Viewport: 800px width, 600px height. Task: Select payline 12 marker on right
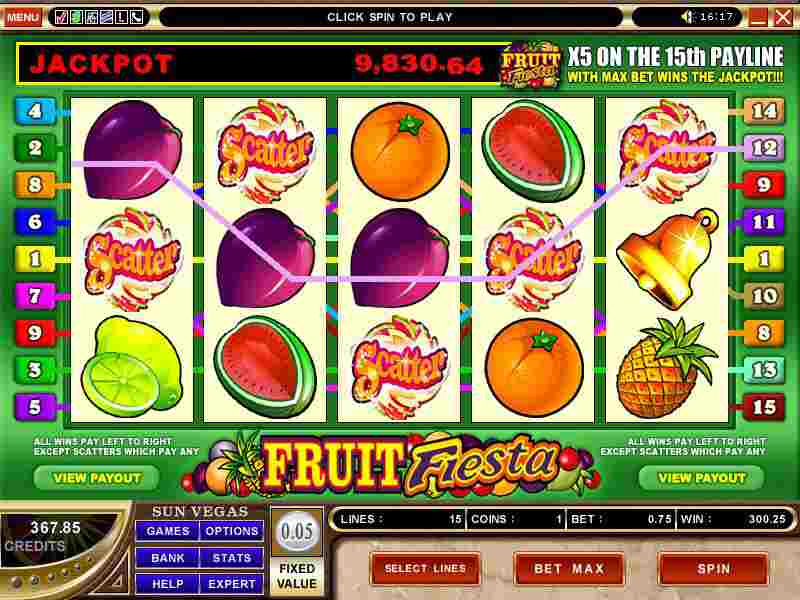coord(764,148)
